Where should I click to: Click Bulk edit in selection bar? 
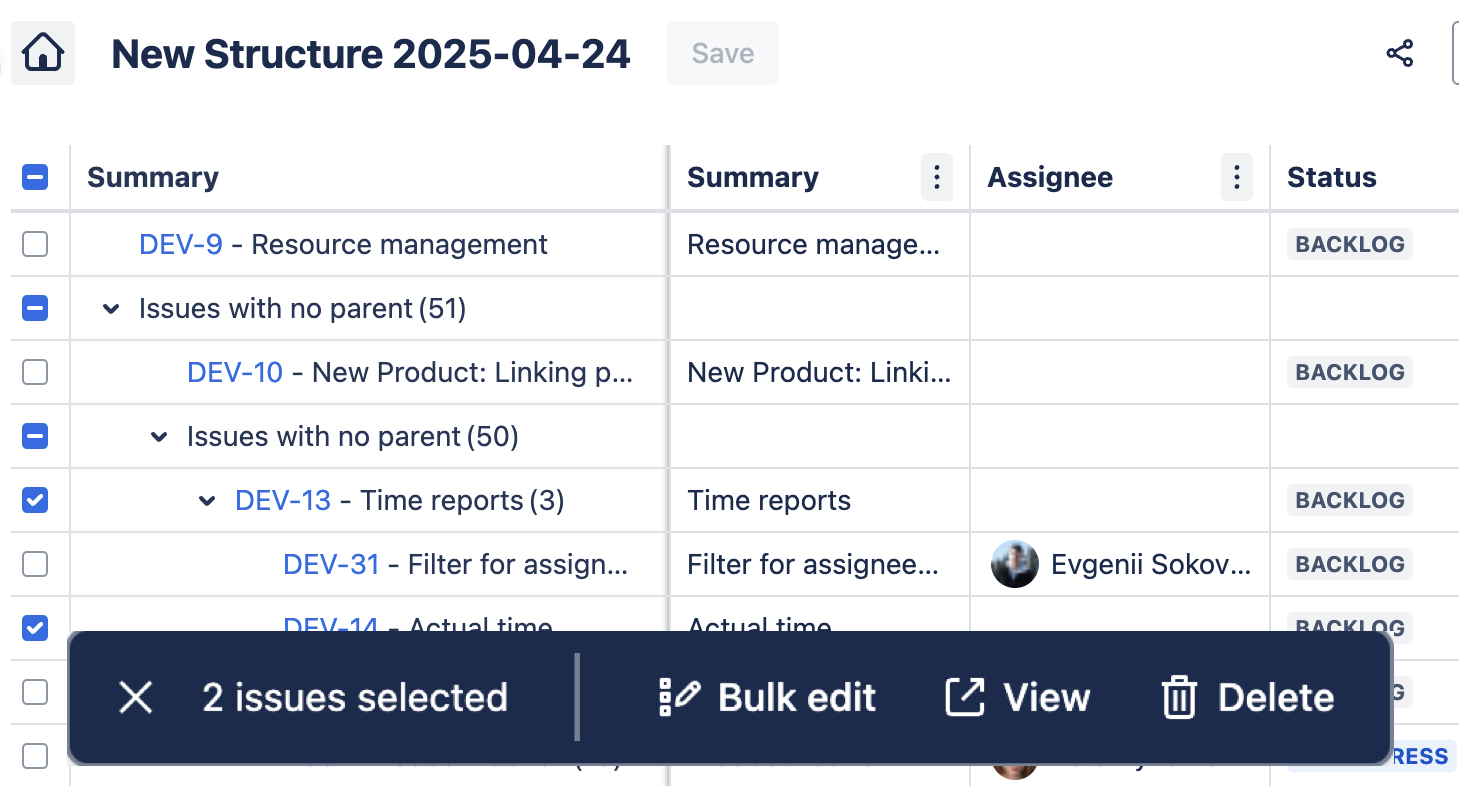click(767, 698)
